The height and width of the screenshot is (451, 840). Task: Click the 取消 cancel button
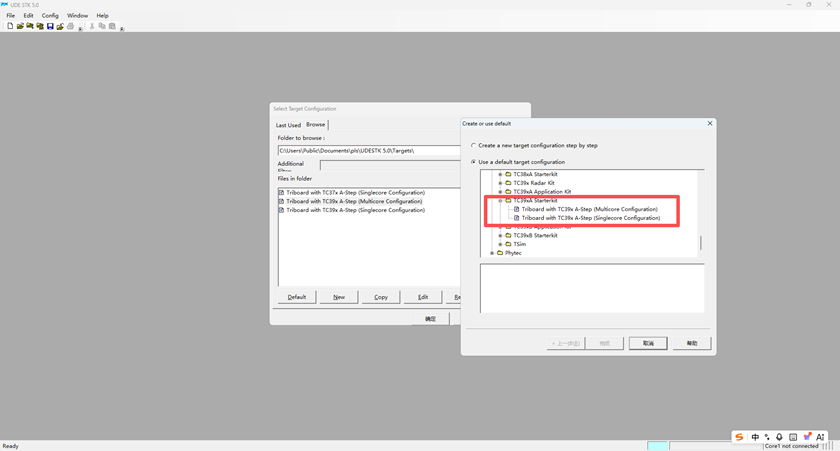coord(648,343)
